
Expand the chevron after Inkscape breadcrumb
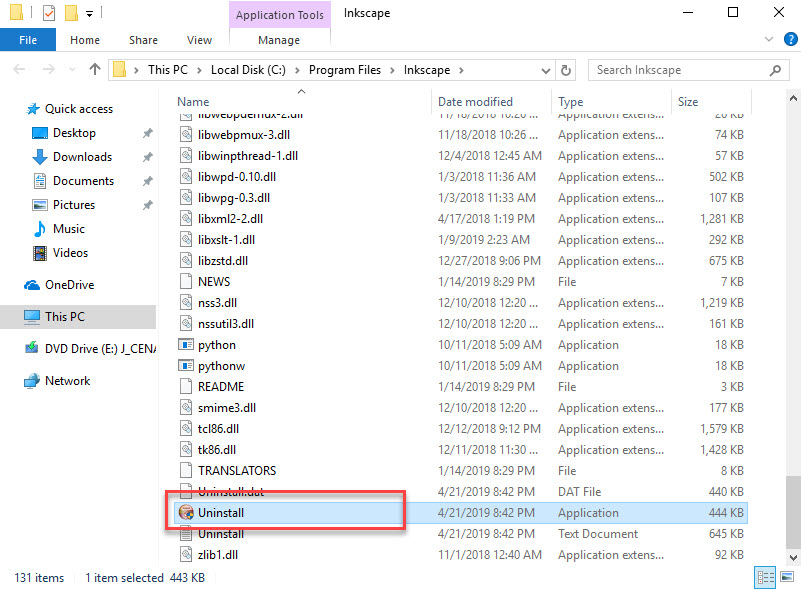[x=461, y=70]
